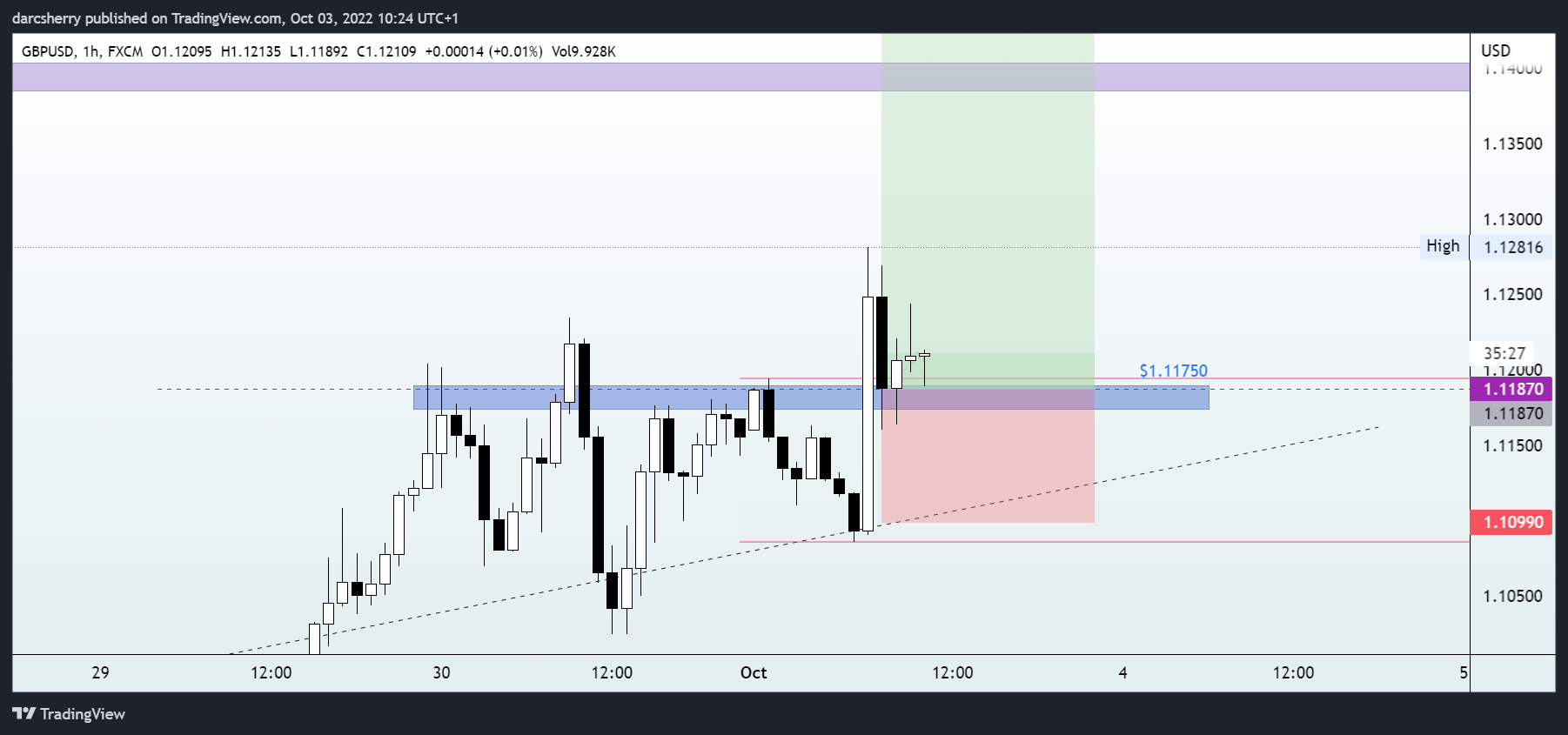Click the 1.10500 price axis label
Viewport: 1568px width, 735px height.
point(1512,596)
